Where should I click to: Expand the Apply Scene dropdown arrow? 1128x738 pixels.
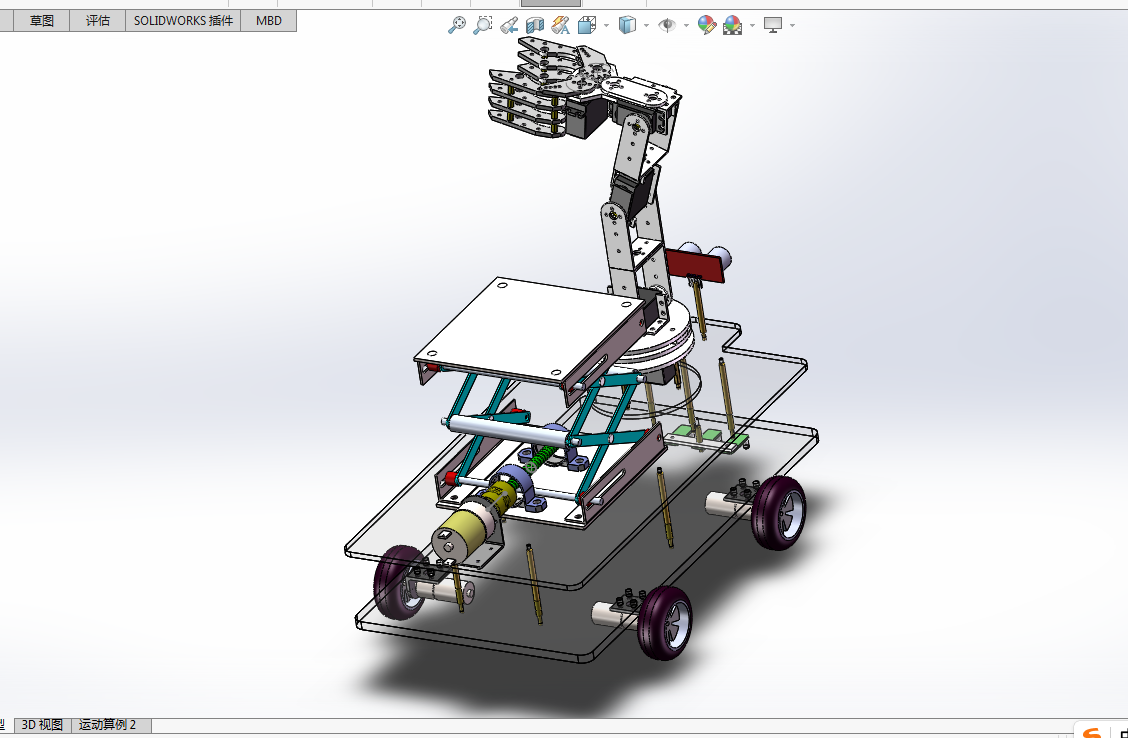pos(752,25)
